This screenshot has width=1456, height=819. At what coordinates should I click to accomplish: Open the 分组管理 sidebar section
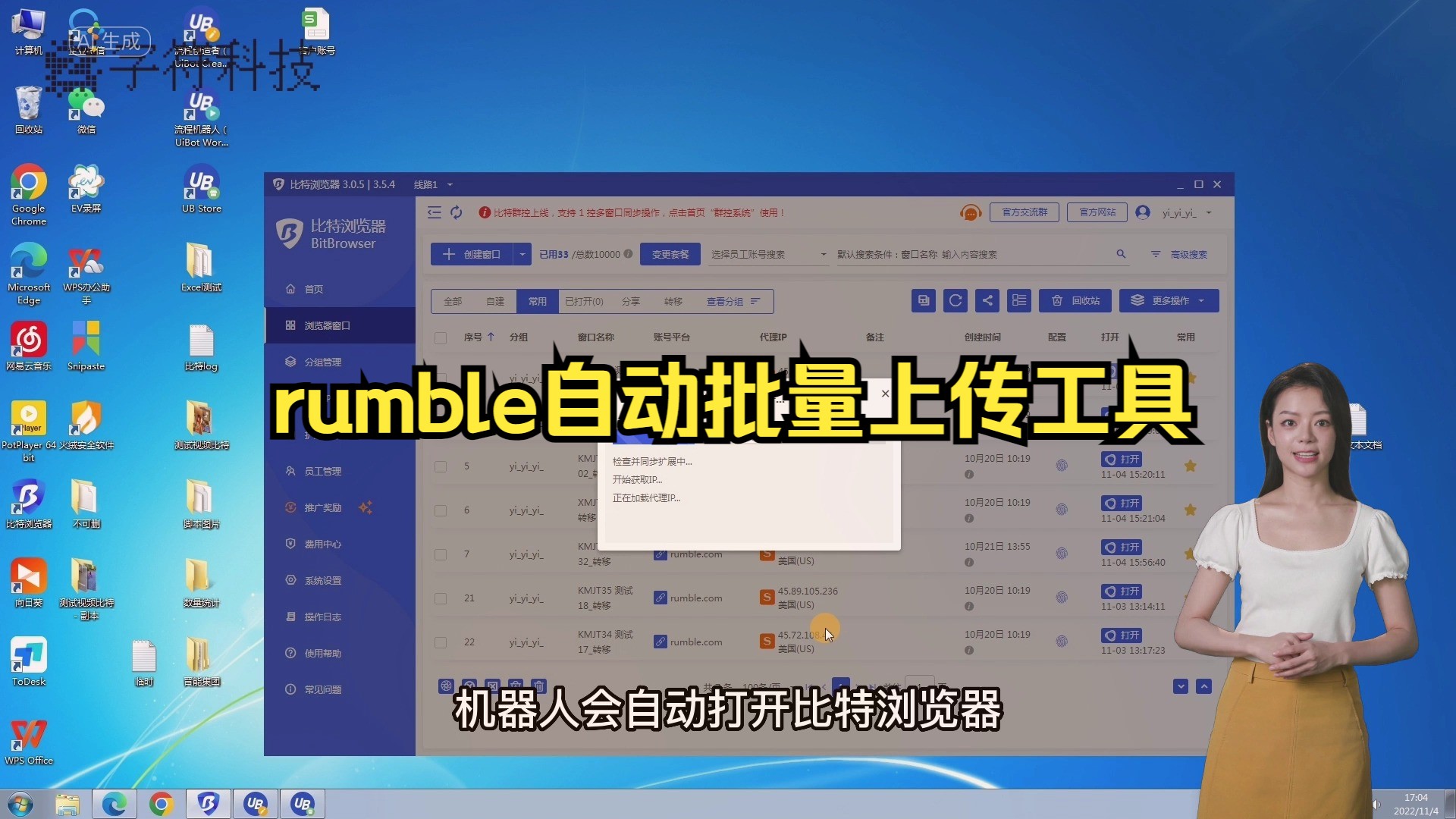pyautogui.click(x=323, y=361)
